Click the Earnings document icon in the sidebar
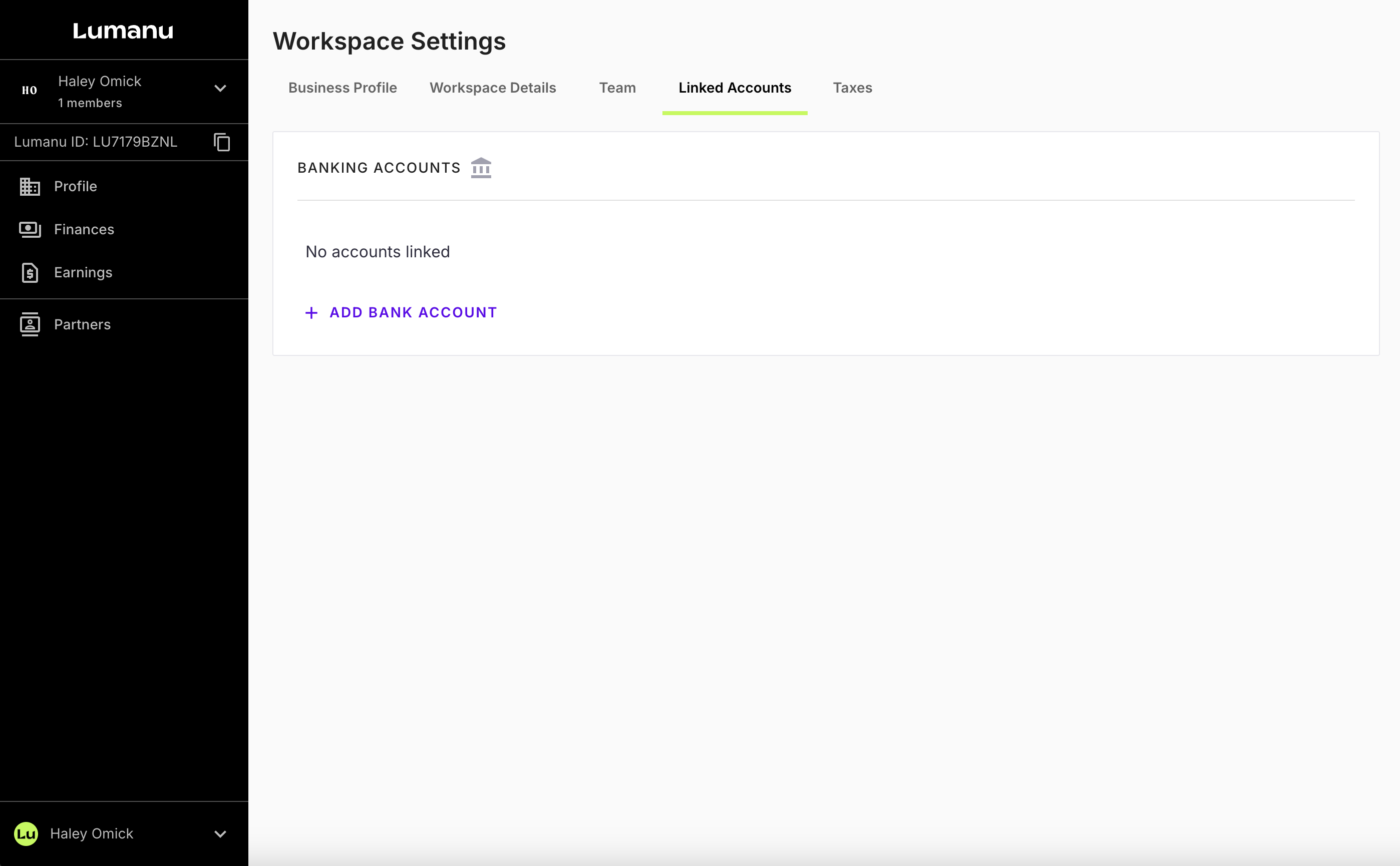 pyautogui.click(x=30, y=273)
